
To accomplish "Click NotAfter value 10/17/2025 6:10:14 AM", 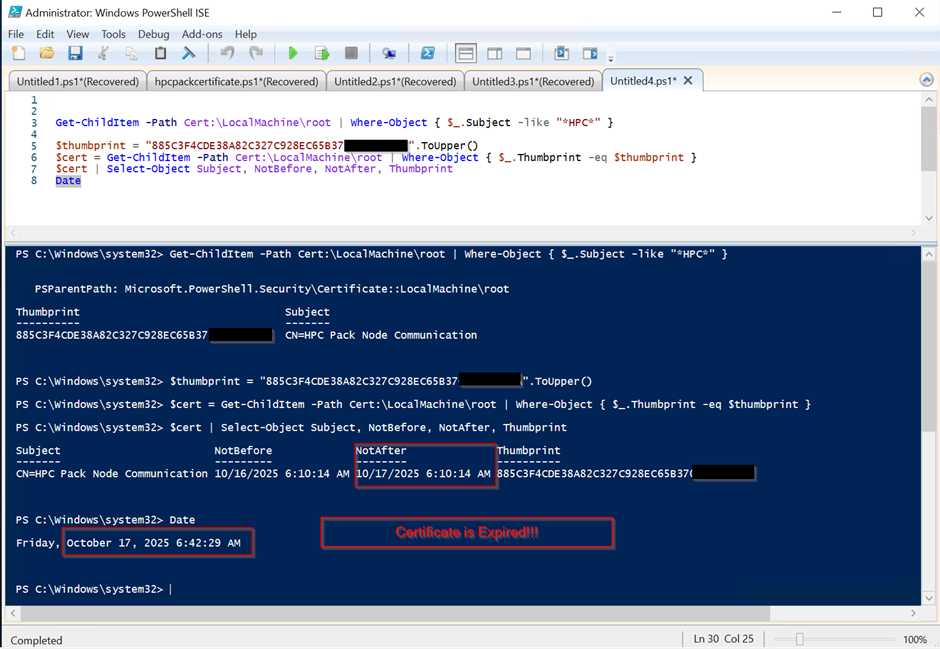I will (x=423, y=473).
